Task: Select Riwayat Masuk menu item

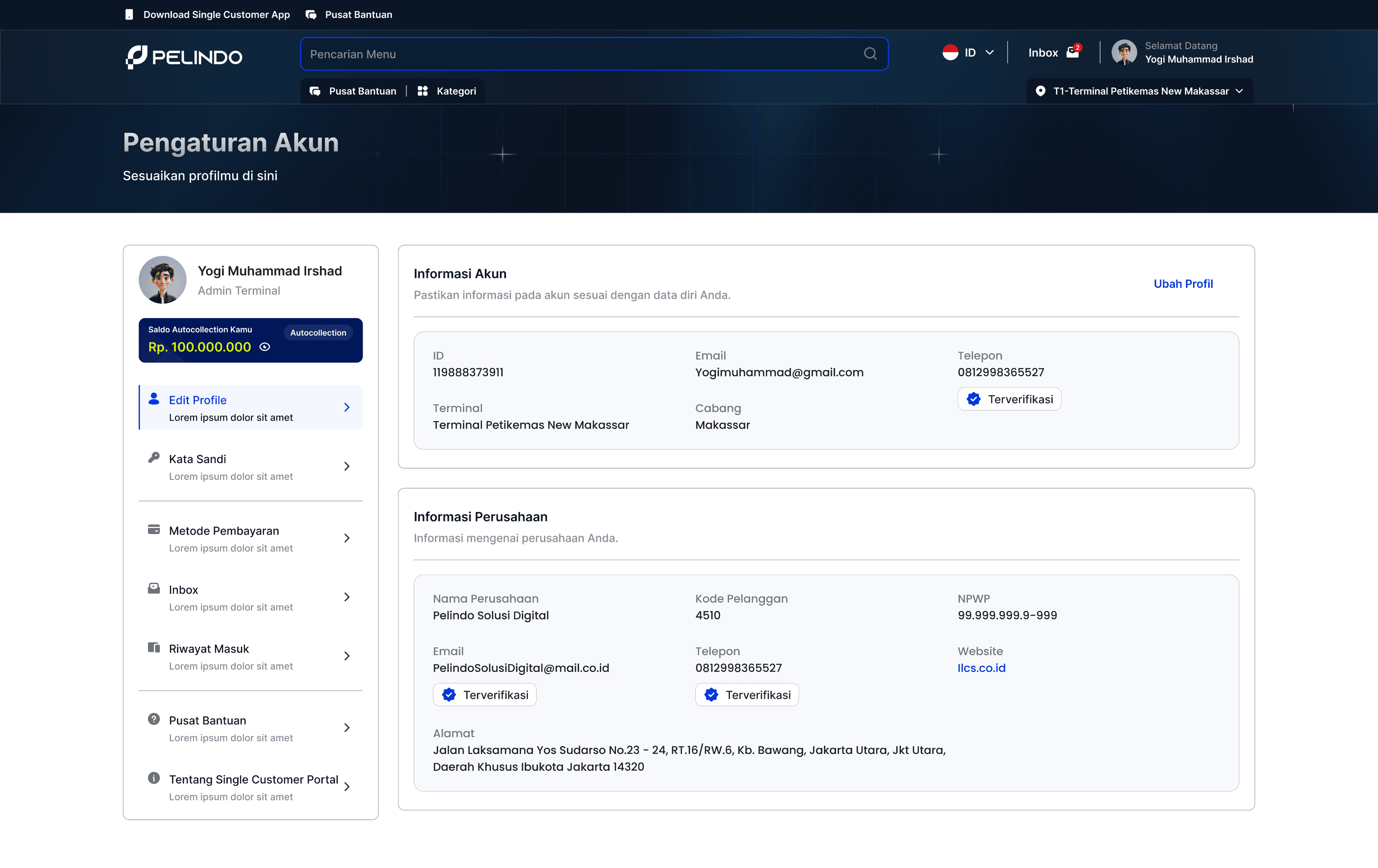Action: pos(250,656)
